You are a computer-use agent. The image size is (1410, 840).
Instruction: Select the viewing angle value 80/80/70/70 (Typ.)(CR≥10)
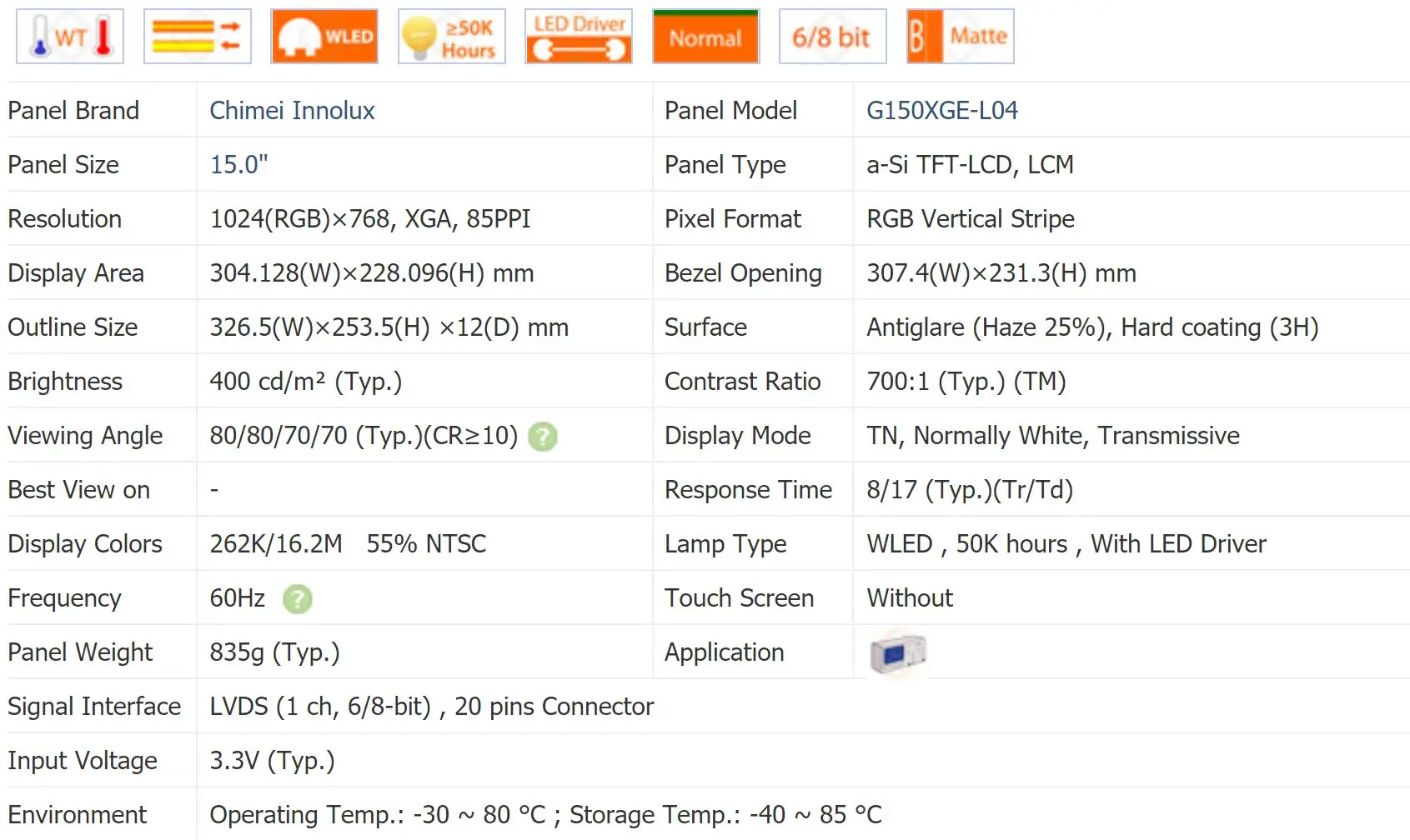(x=364, y=436)
